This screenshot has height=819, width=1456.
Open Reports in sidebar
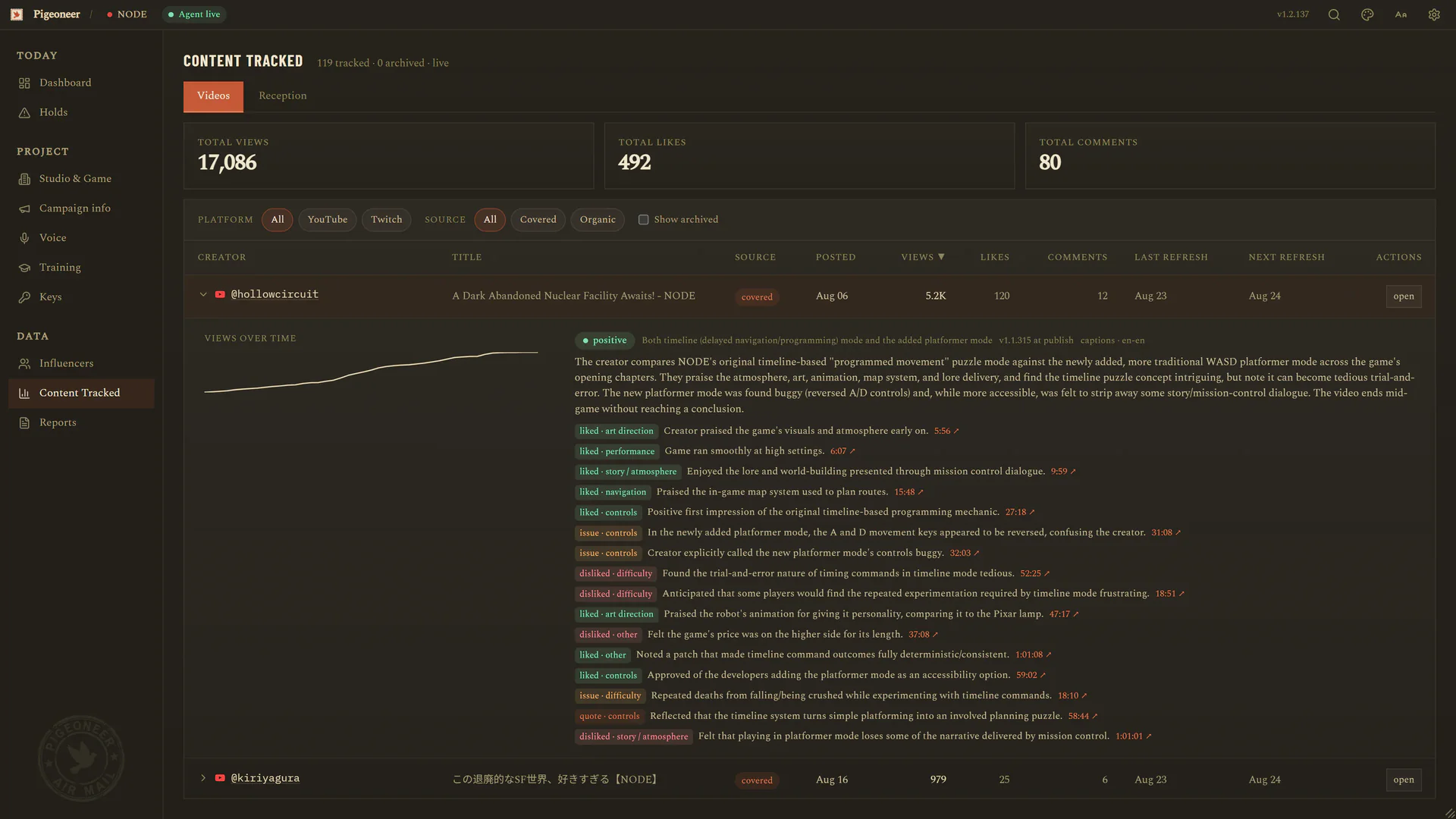81,423
